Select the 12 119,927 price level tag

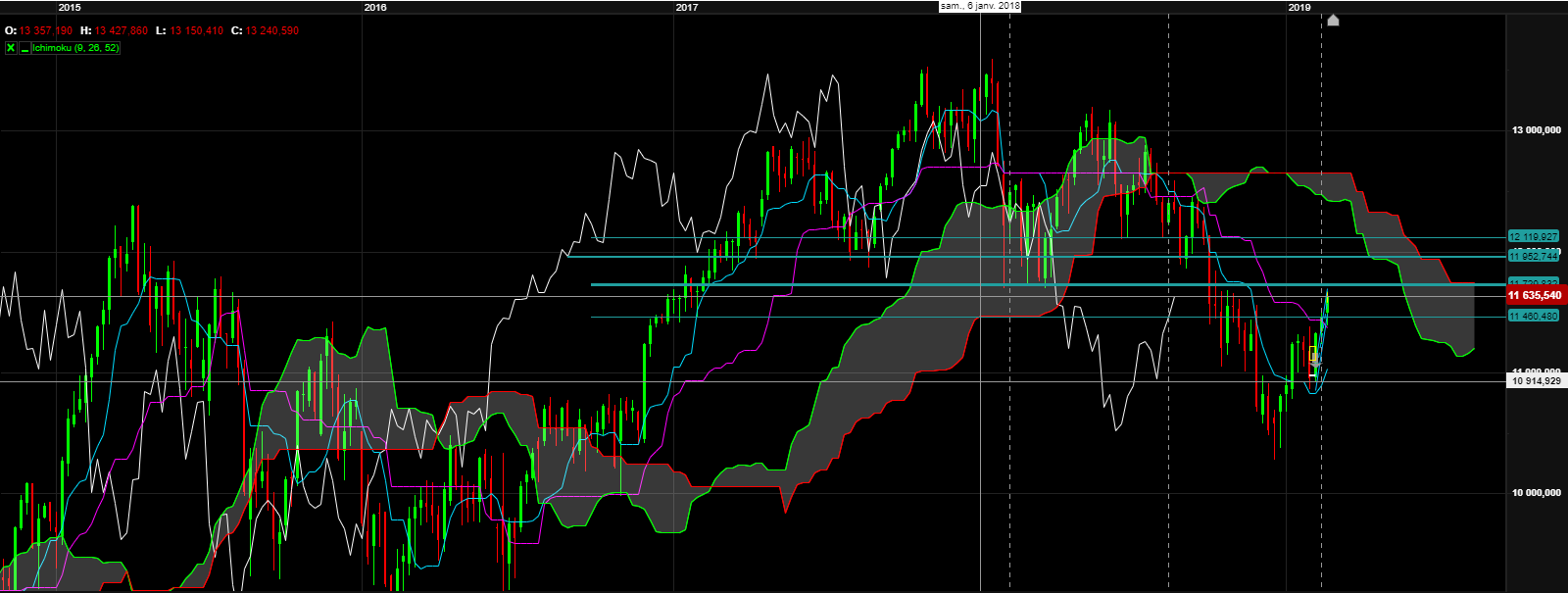[x=1534, y=237]
